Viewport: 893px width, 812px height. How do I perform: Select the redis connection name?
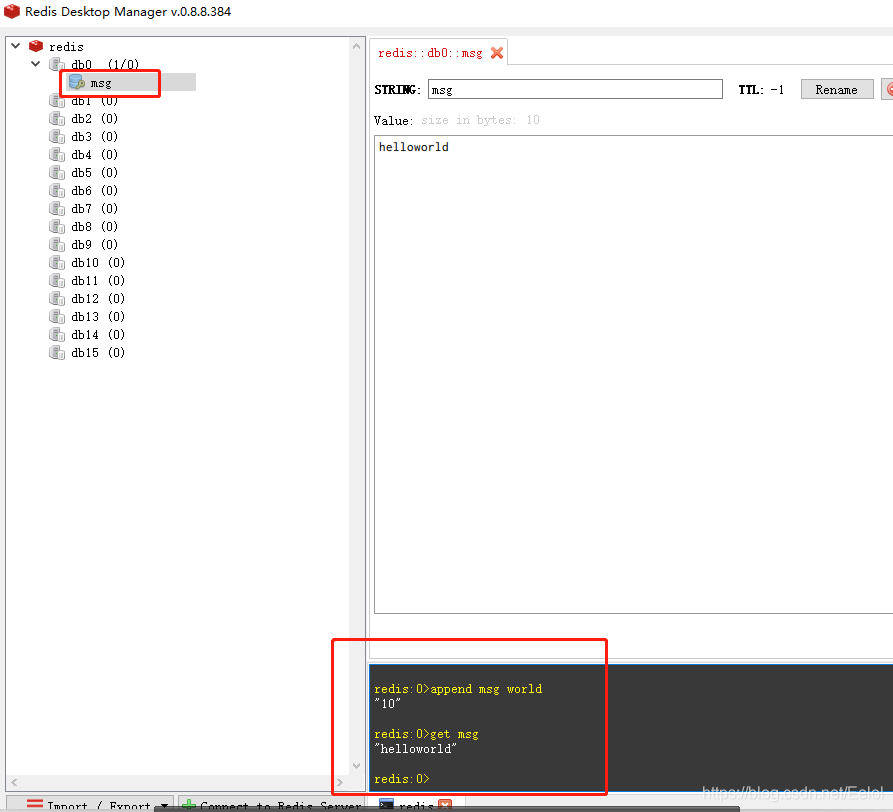(x=66, y=47)
